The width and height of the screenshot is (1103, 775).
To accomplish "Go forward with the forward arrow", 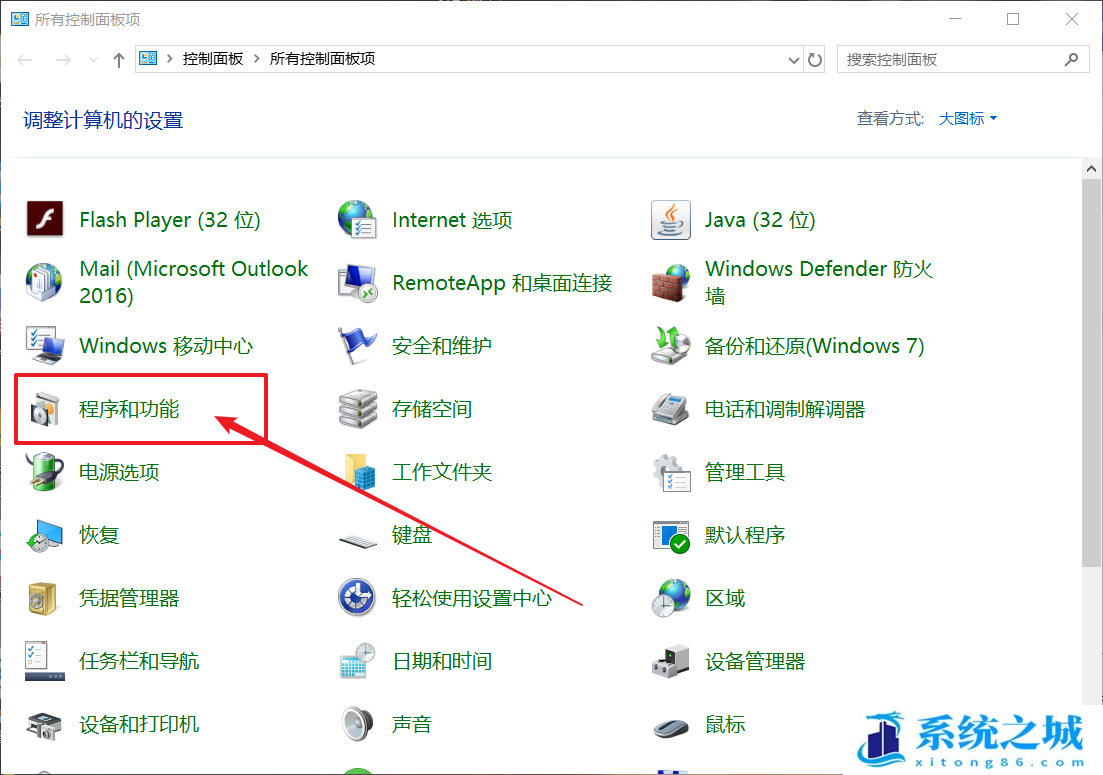I will 63,60.
